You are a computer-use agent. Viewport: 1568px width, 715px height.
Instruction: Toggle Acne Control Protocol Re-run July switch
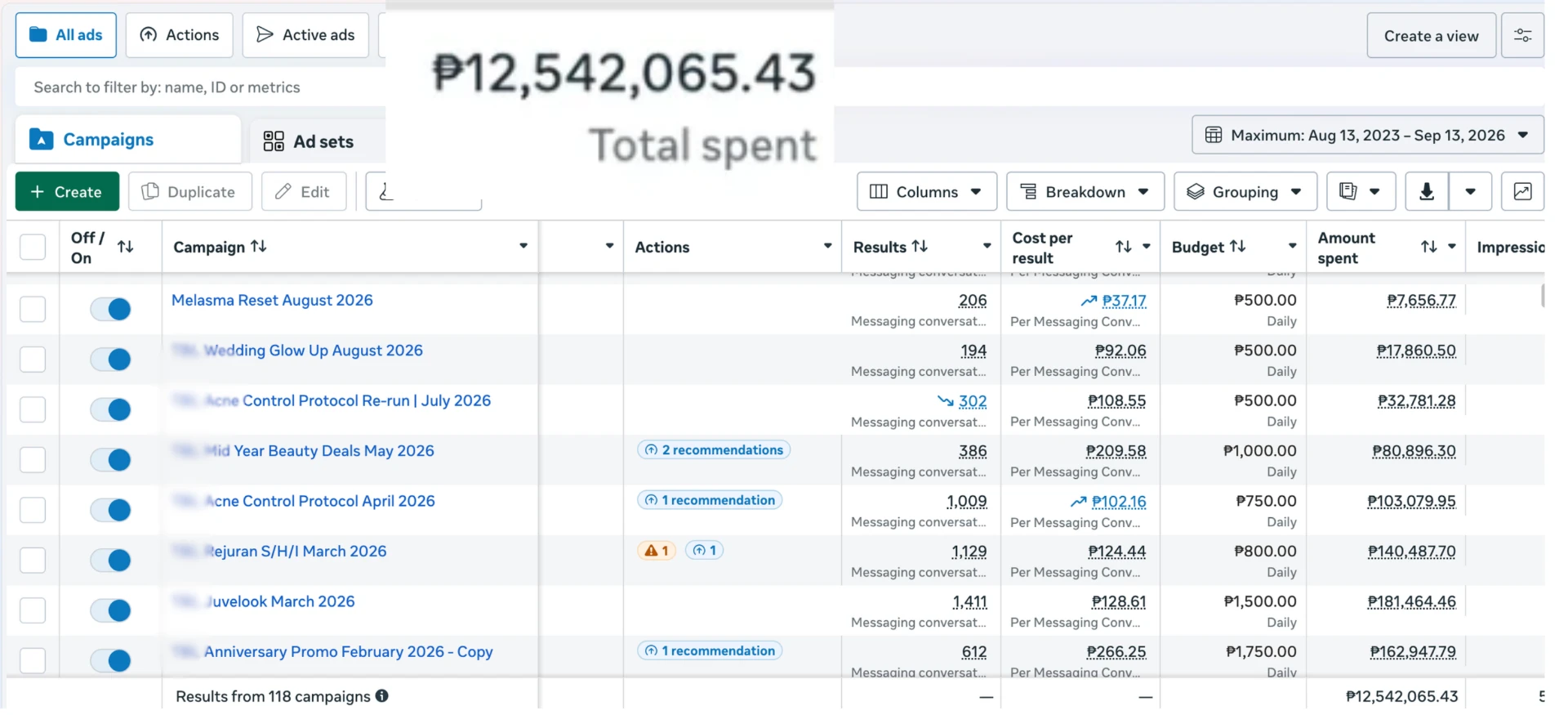[110, 409]
